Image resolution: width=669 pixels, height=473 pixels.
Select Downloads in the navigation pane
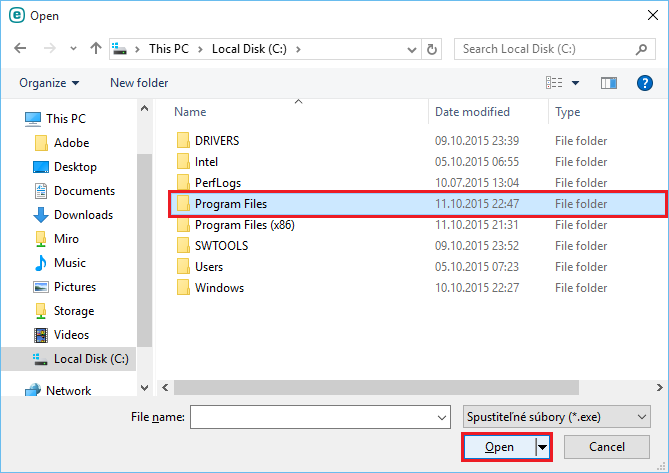pyautogui.click(x=82, y=215)
